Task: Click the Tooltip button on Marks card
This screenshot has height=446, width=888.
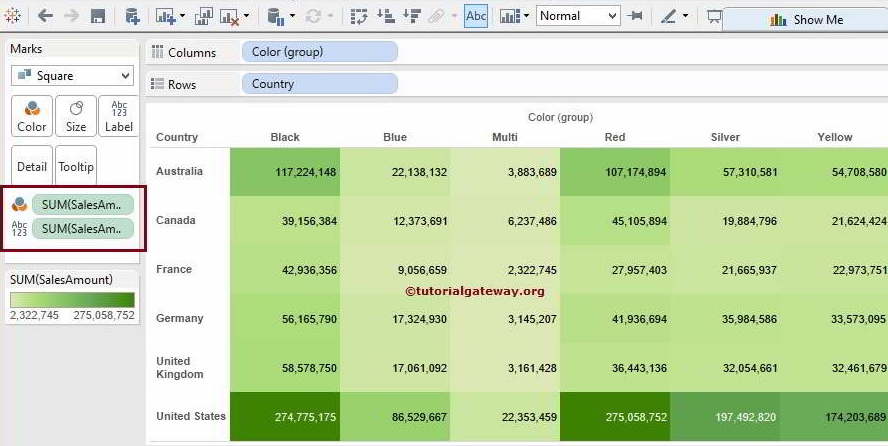Action: coord(76,165)
